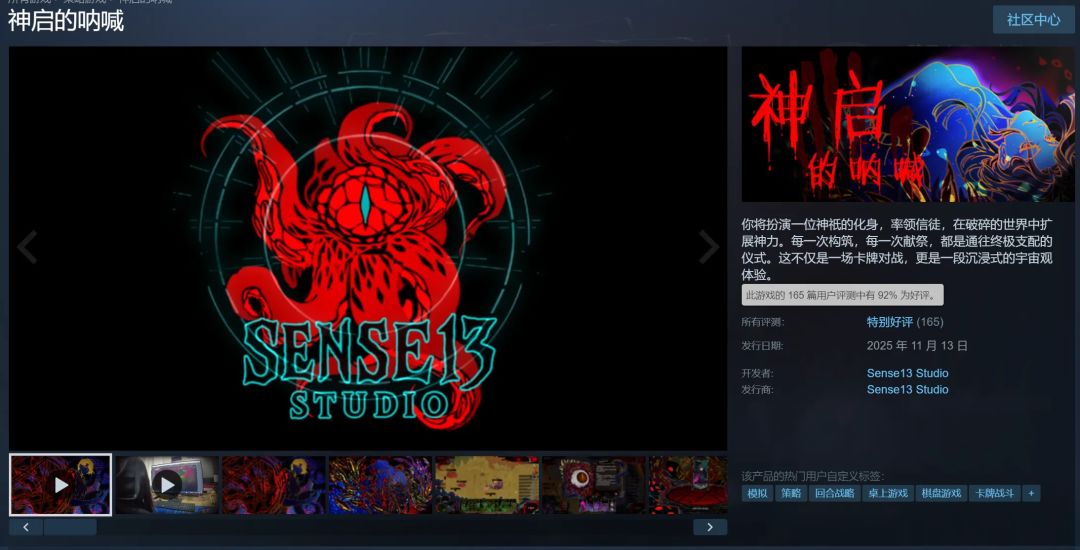Click thumbnail strip left scroll arrow
Image resolution: width=1080 pixels, height=550 pixels.
(26, 527)
